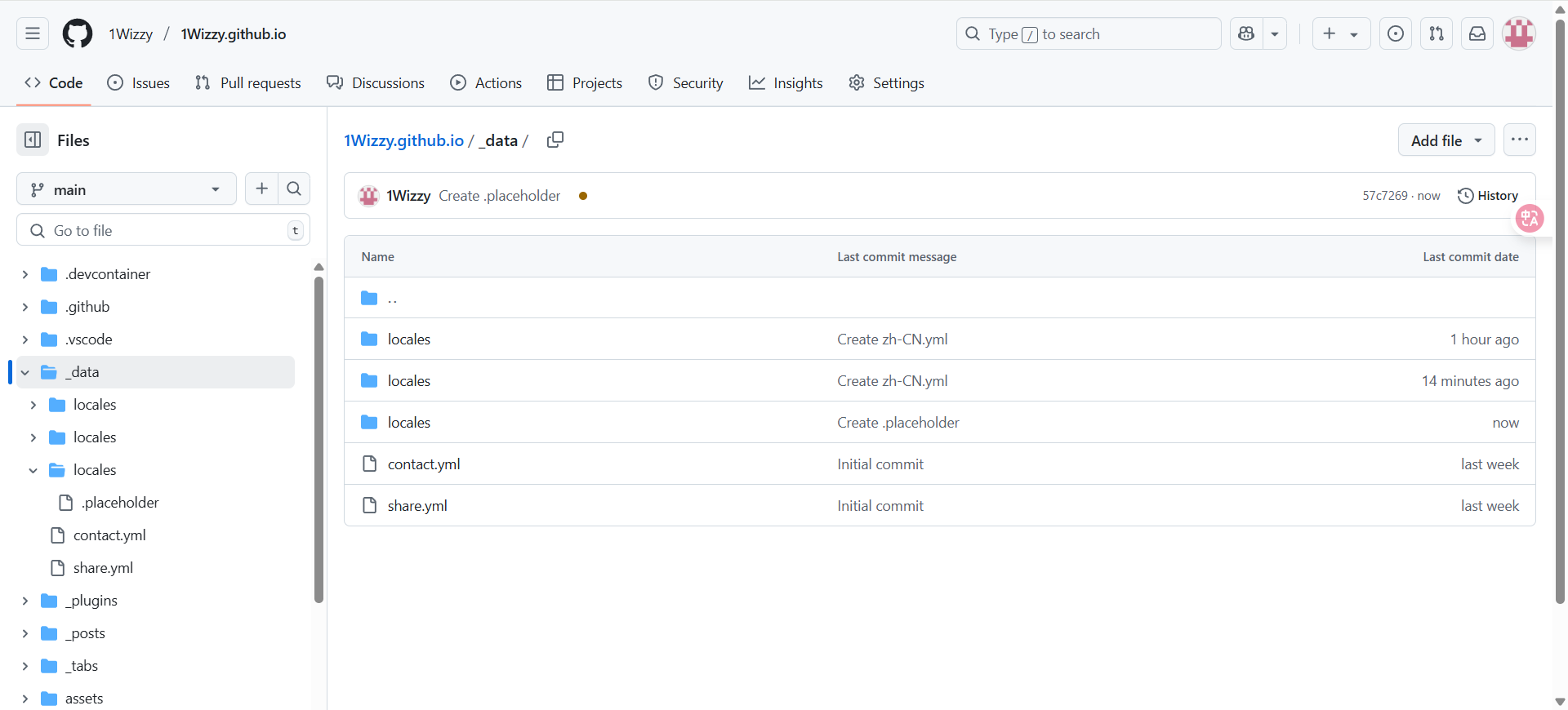
Task: Open the Projects tab
Action: pyautogui.click(x=585, y=83)
